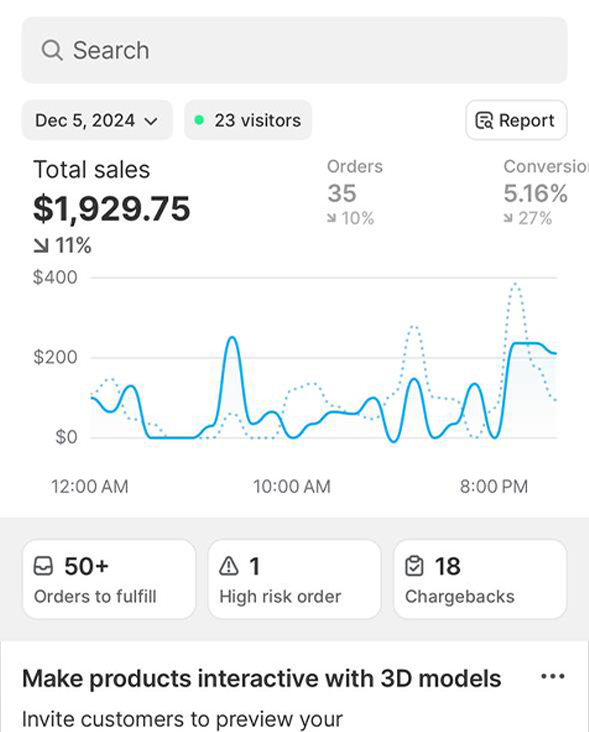This screenshot has width=589, height=732.
Task: Click the clipboard Chargebacks icon
Action: tap(414, 566)
